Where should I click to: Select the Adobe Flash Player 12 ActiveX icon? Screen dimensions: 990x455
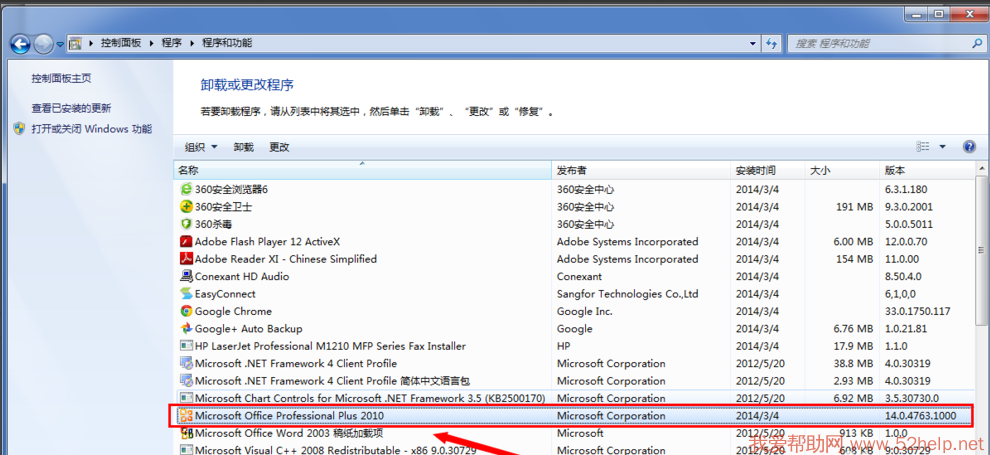click(186, 242)
